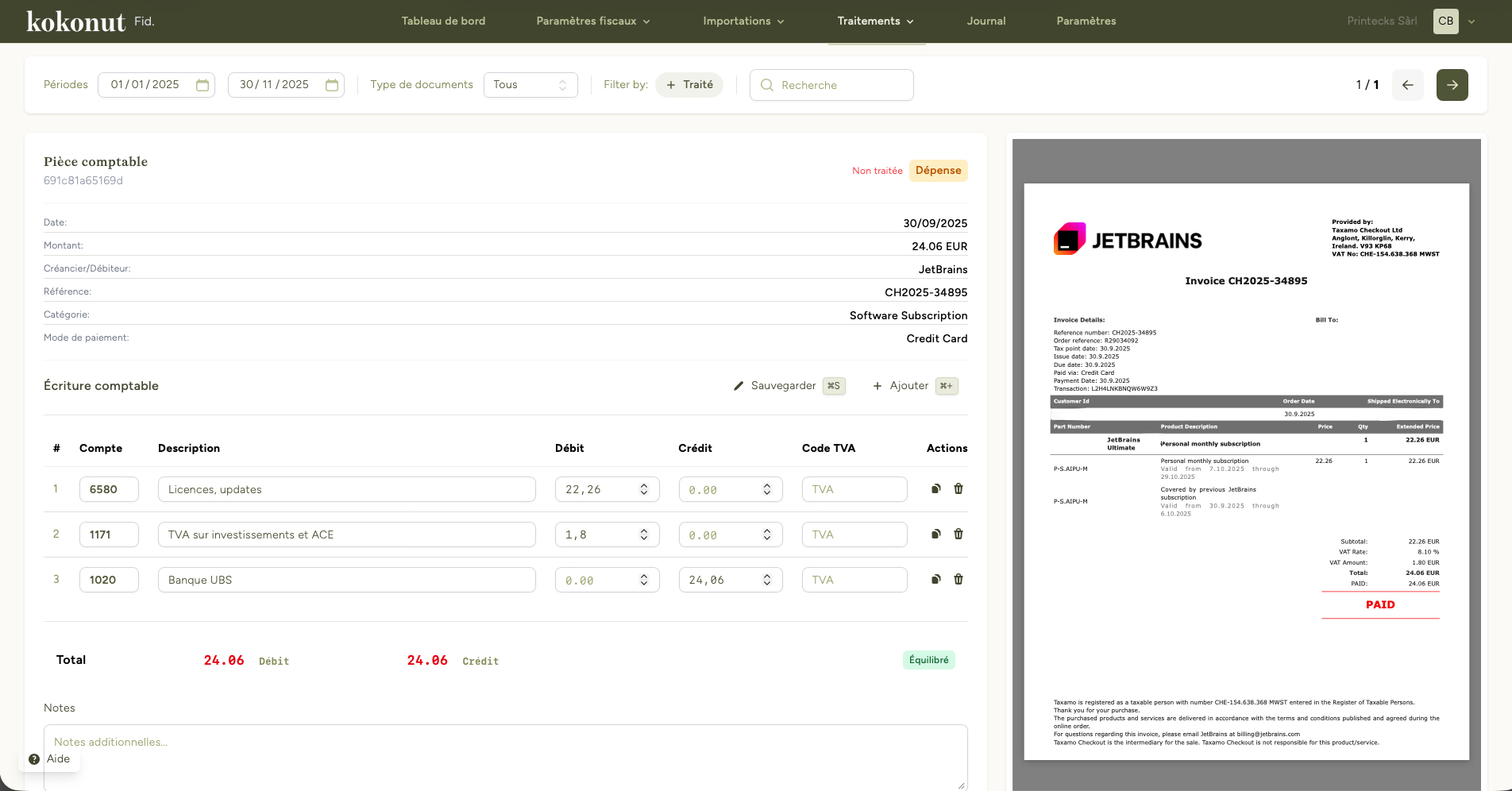Save the entry with the Sauvegarder button
Screen dimensions: 1512x791
tap(783, 386)
